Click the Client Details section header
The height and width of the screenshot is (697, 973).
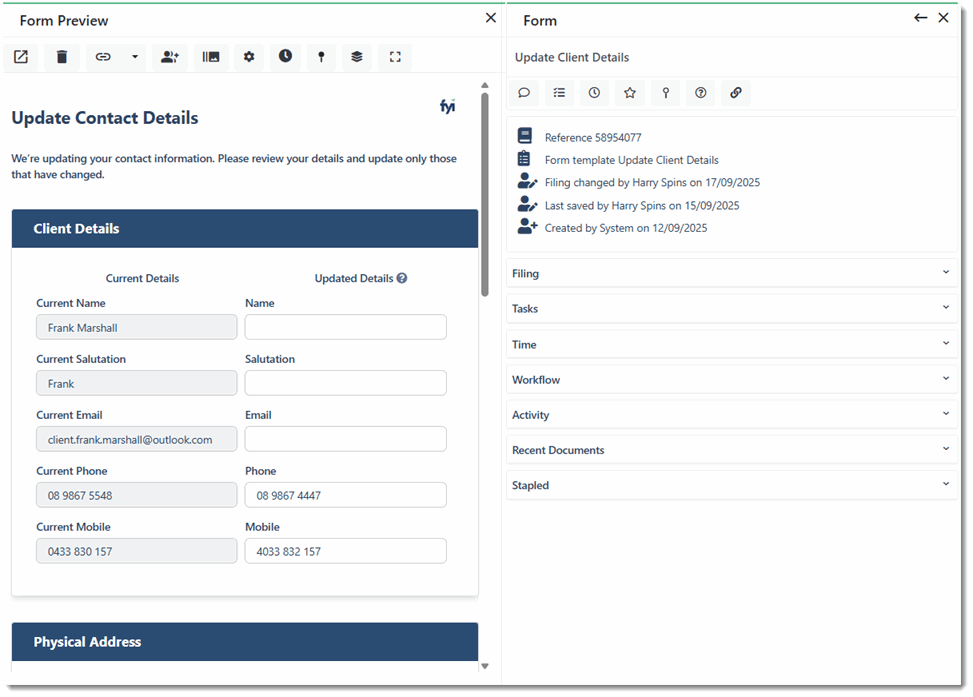245,228
